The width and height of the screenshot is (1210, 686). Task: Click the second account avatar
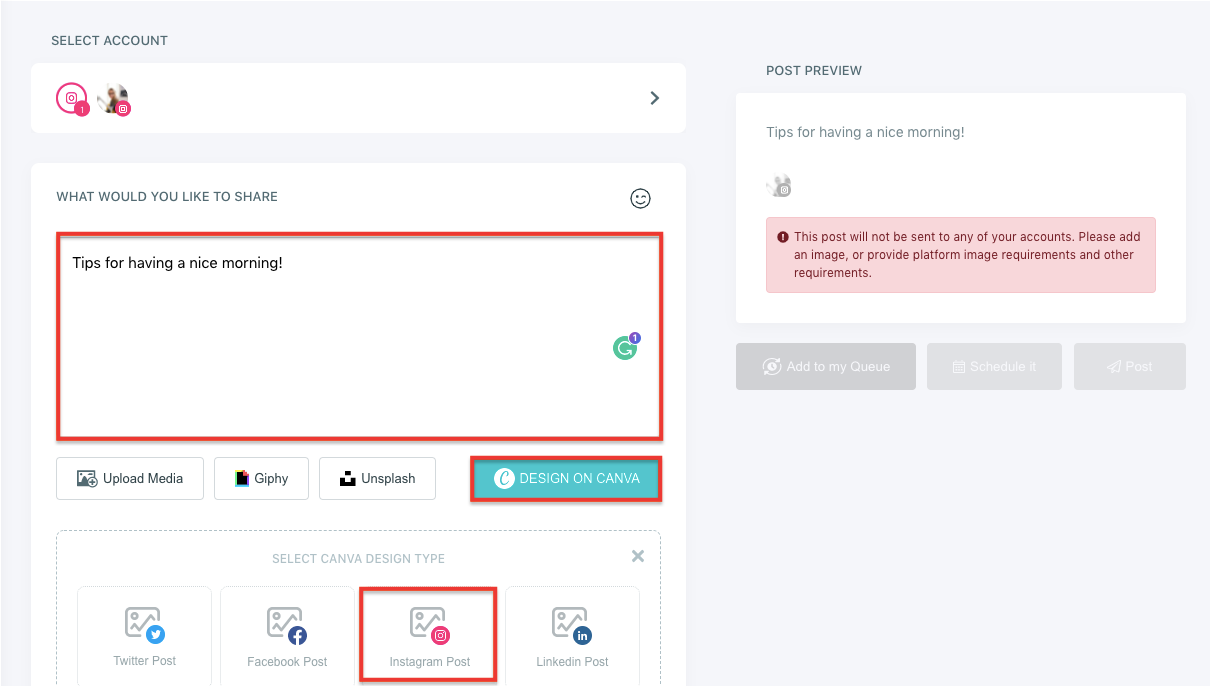pyautogui.click(x=113, y=98)
